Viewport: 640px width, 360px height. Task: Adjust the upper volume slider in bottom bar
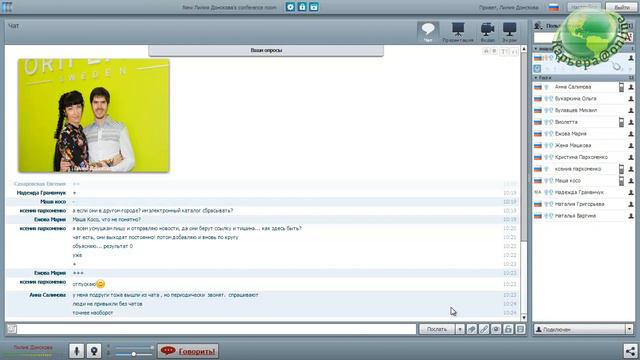(x=133, y=347)
